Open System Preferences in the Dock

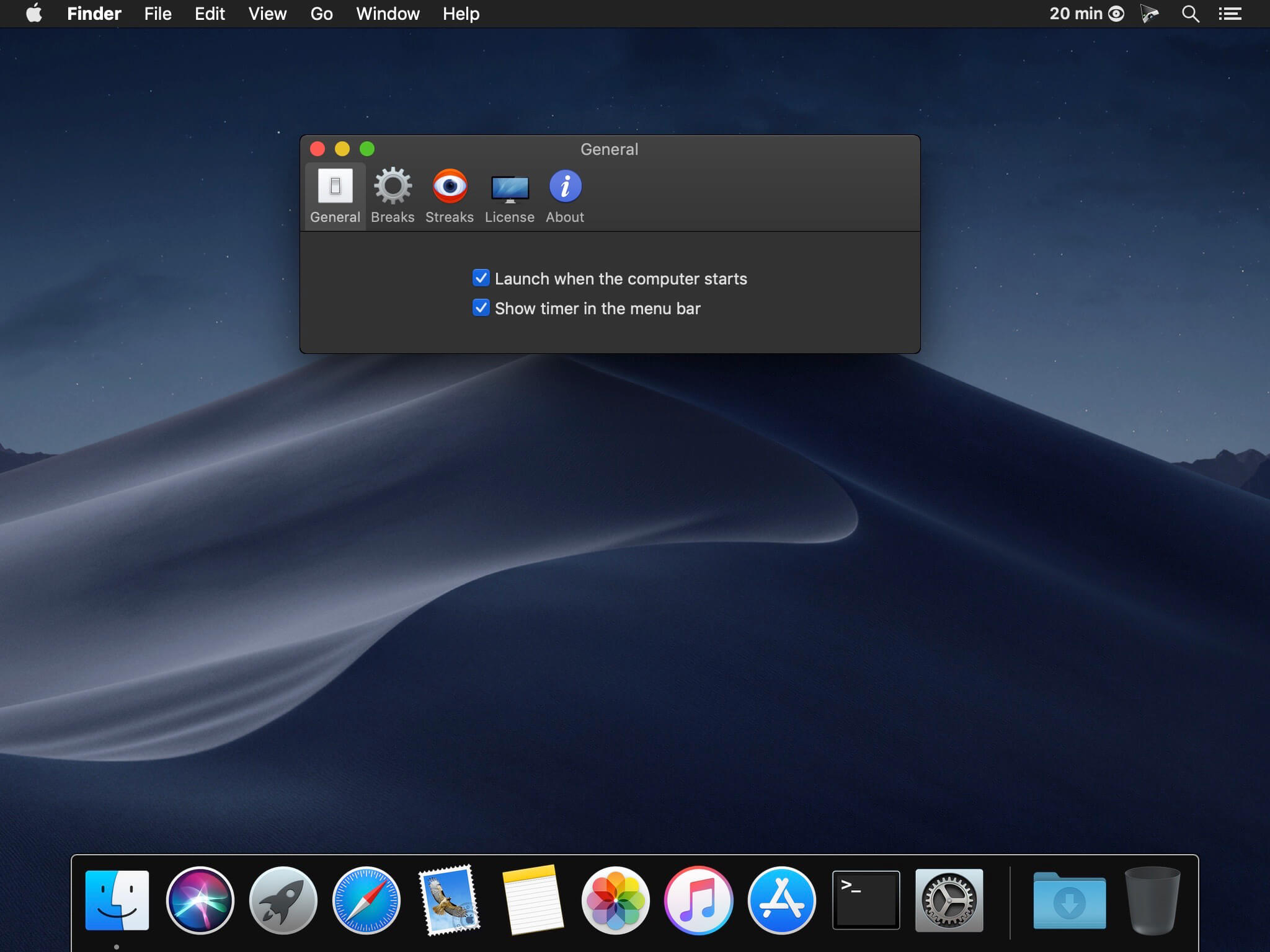tap(949, 900)
